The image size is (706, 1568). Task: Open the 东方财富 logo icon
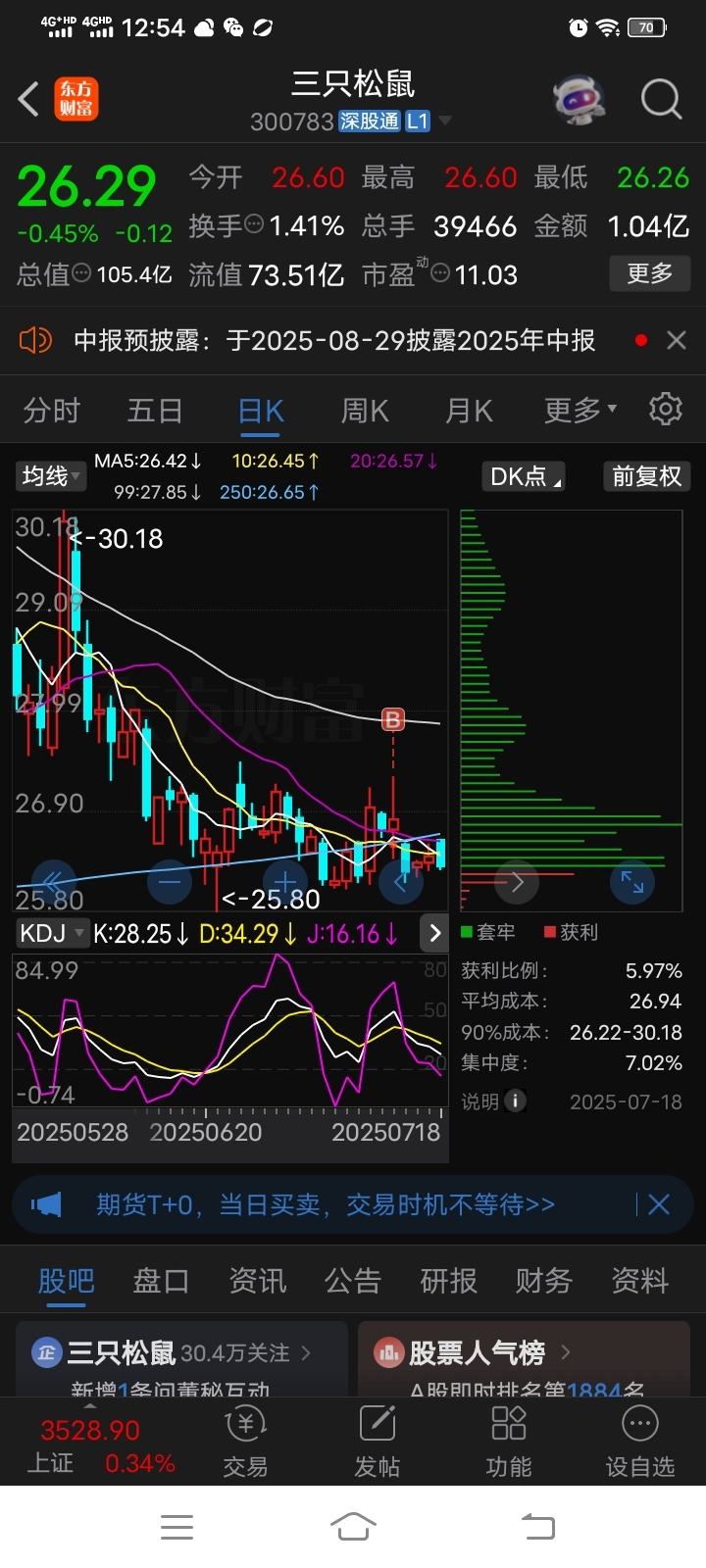pos(76,99)
